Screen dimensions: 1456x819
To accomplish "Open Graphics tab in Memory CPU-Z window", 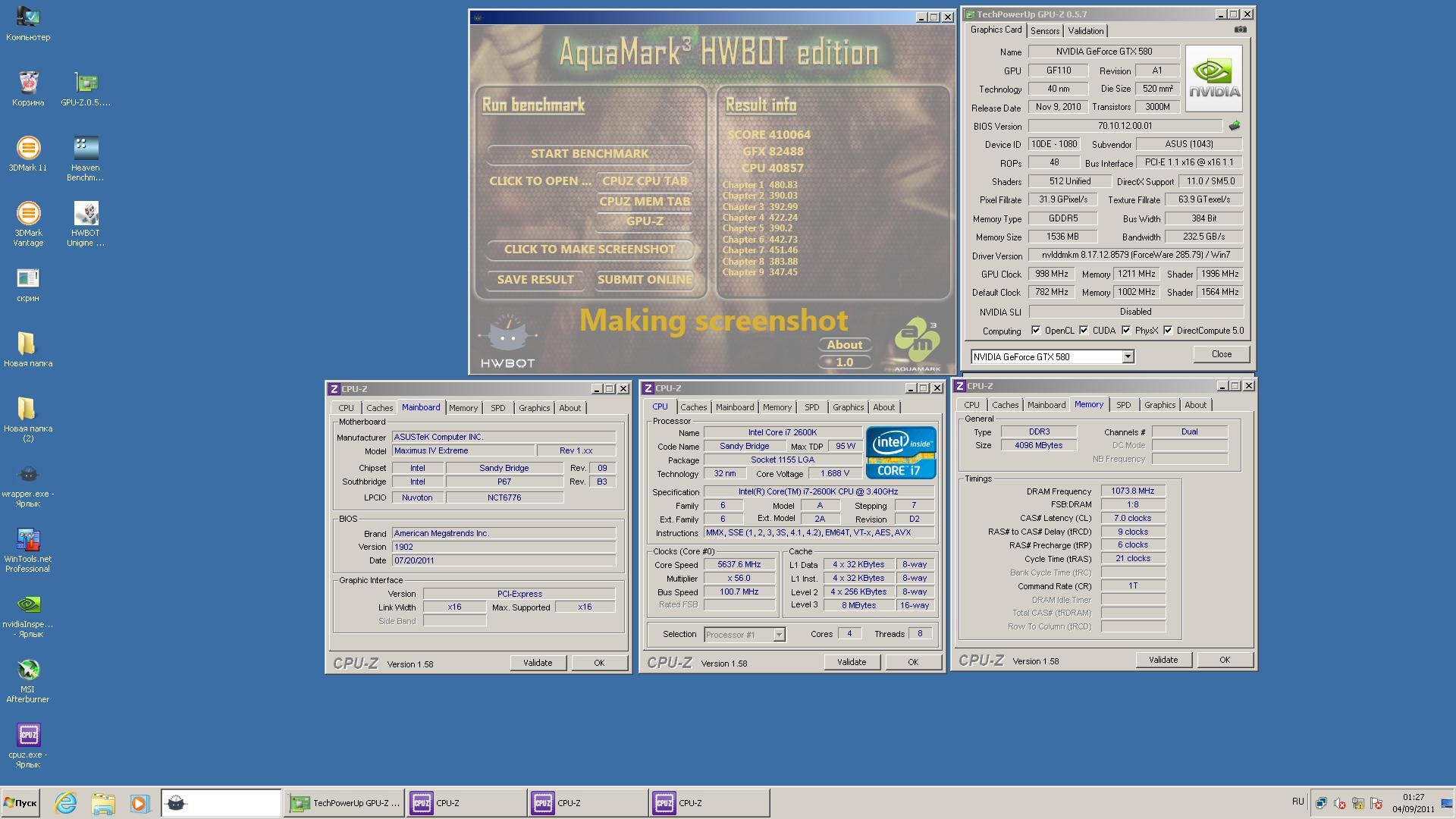I will (1159, 405).
